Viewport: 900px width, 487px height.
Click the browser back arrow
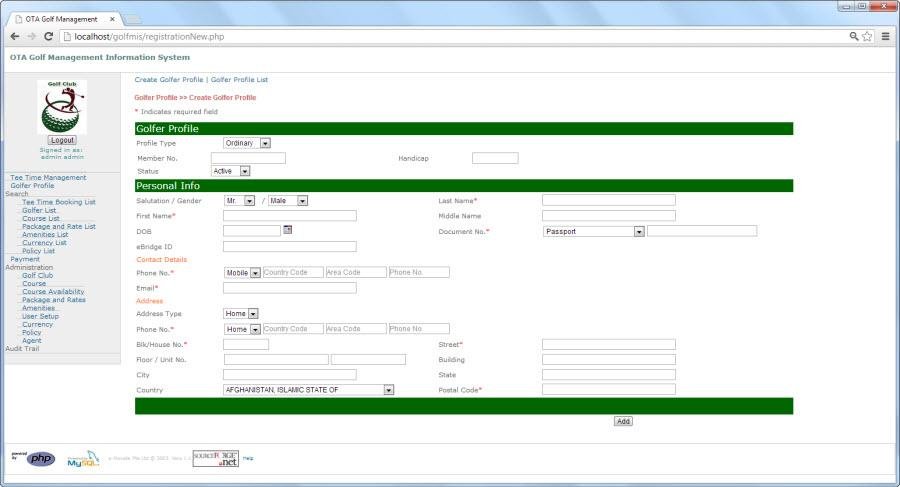tap(15, 36)
